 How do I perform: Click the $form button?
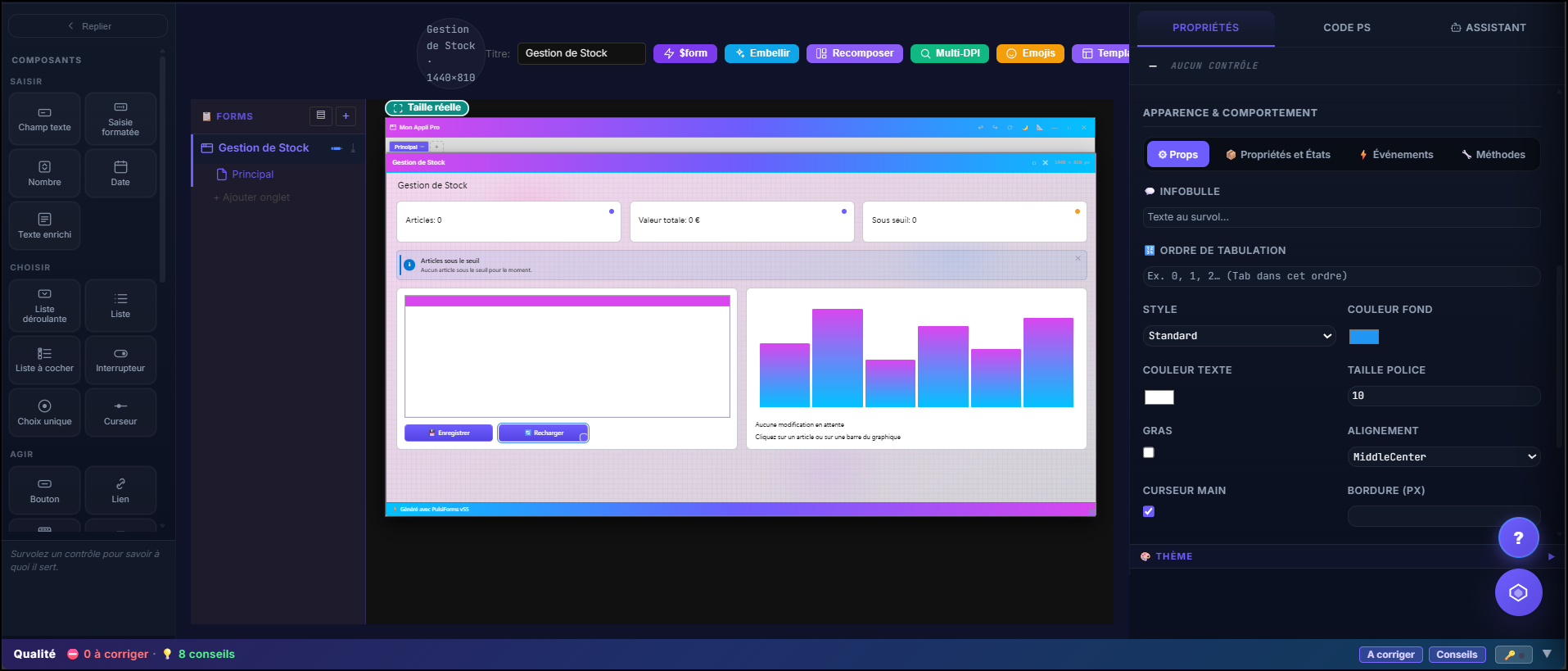point(685,53)
